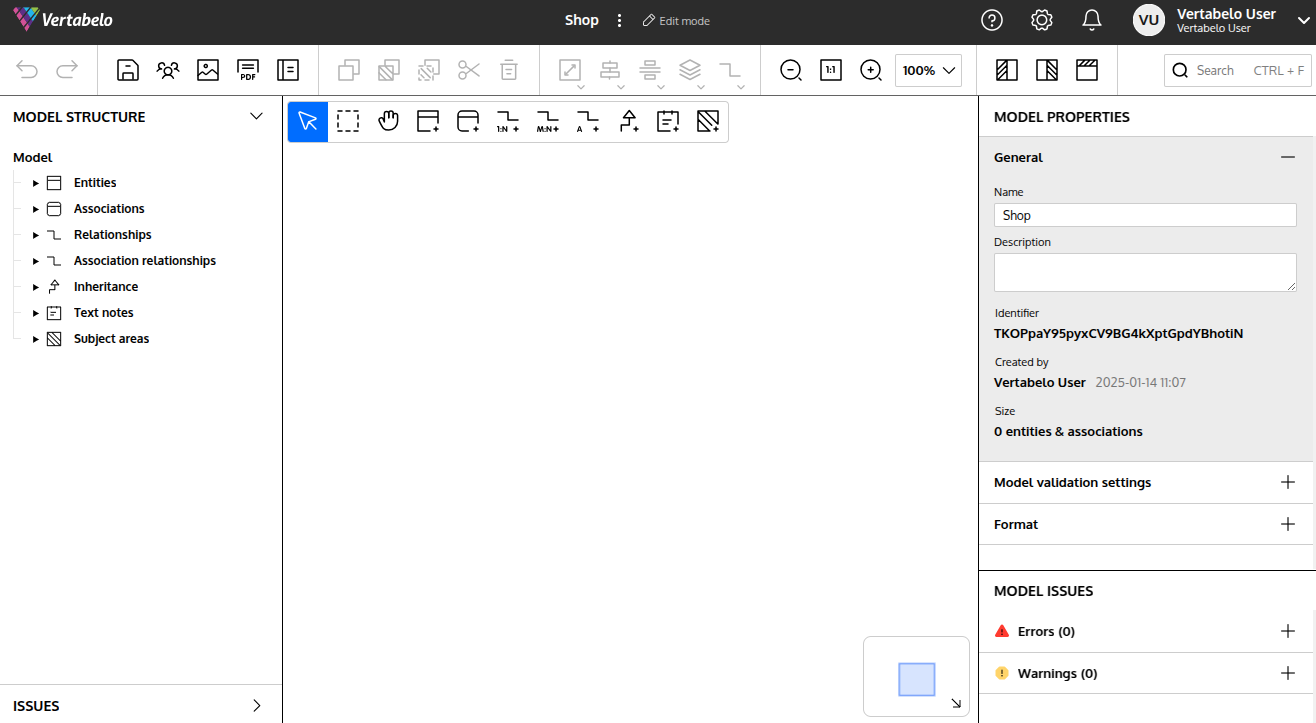Activate the hand pan tool
This screenshot has height=723, width=1316.
pos(388,122)
